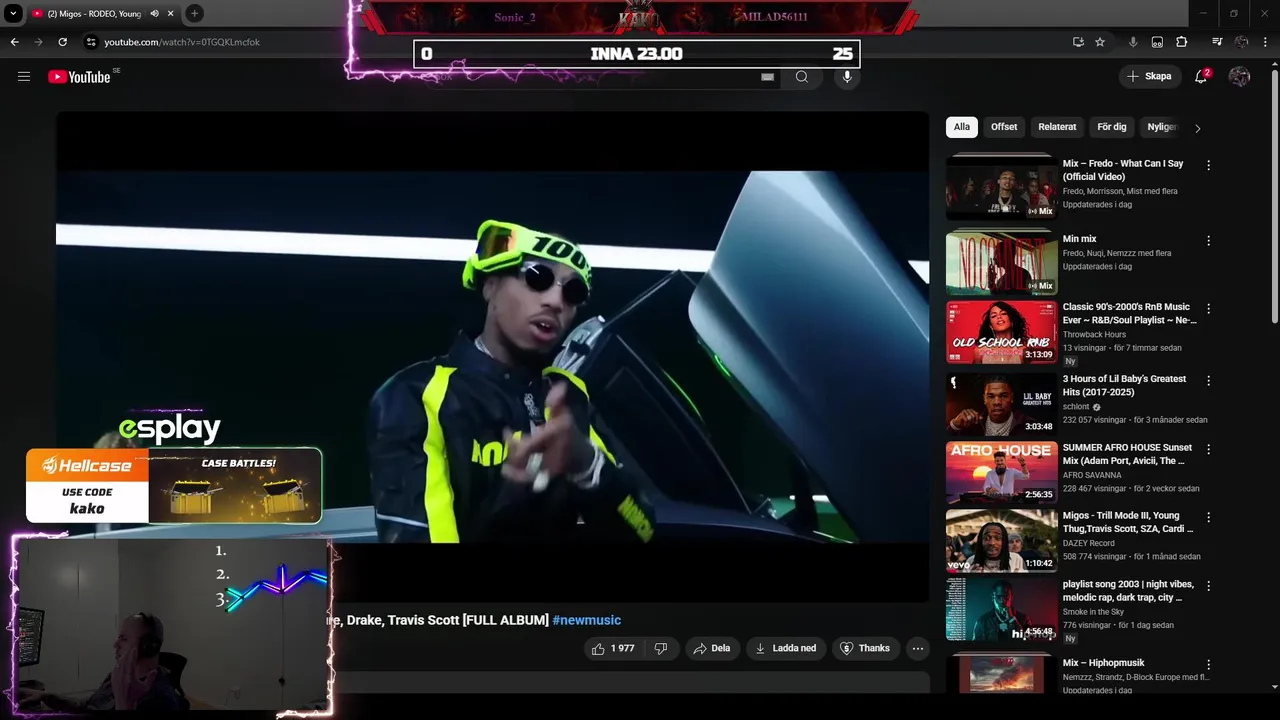Go forward with the browser forward arrow

click(38, 42)
